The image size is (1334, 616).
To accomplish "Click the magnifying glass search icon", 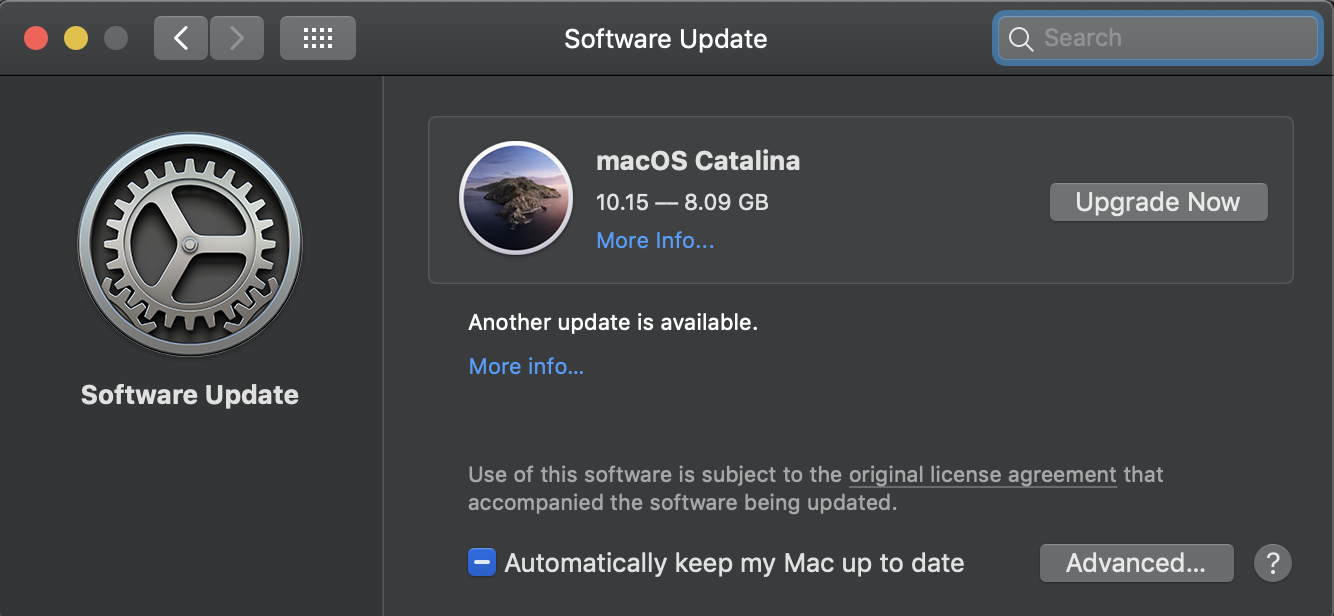I will tap(1020, 39).
